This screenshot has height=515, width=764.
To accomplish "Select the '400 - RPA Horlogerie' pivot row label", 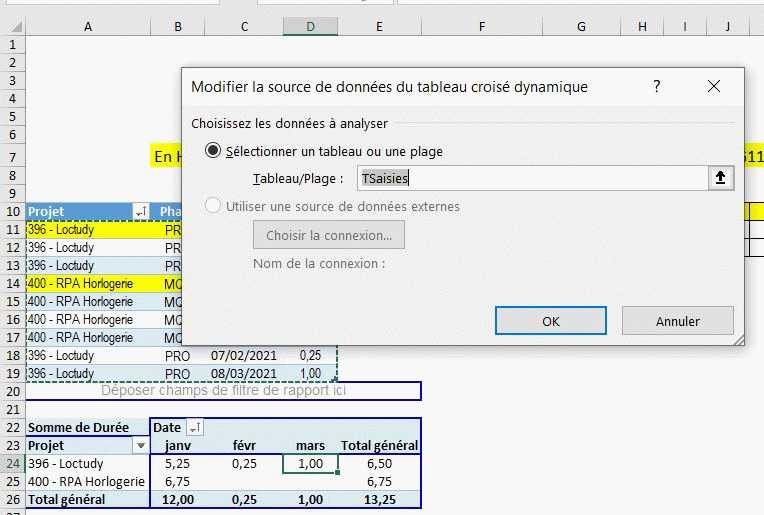I will pyautogui.click(x=86, y=481).
